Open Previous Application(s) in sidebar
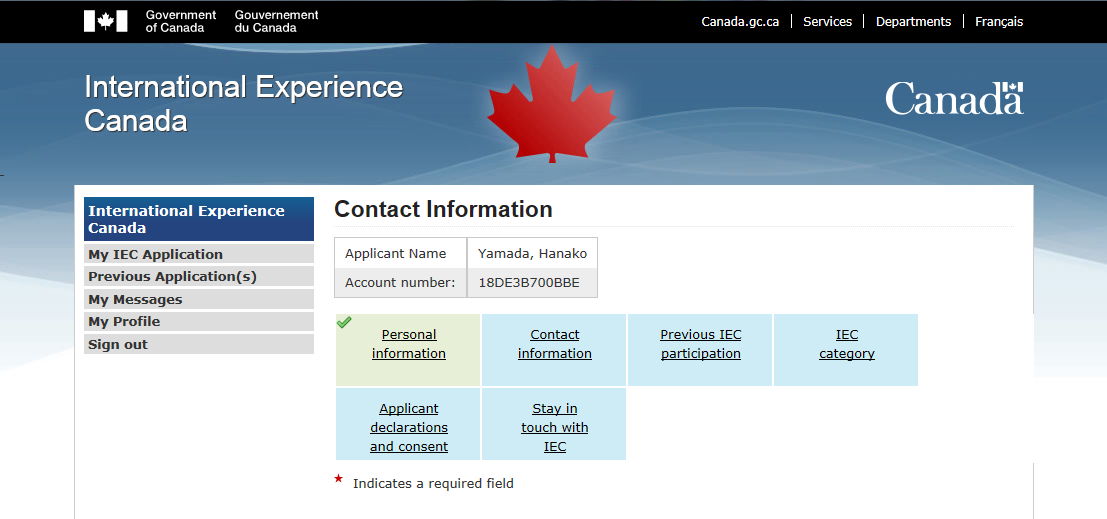 click(199, 277)
